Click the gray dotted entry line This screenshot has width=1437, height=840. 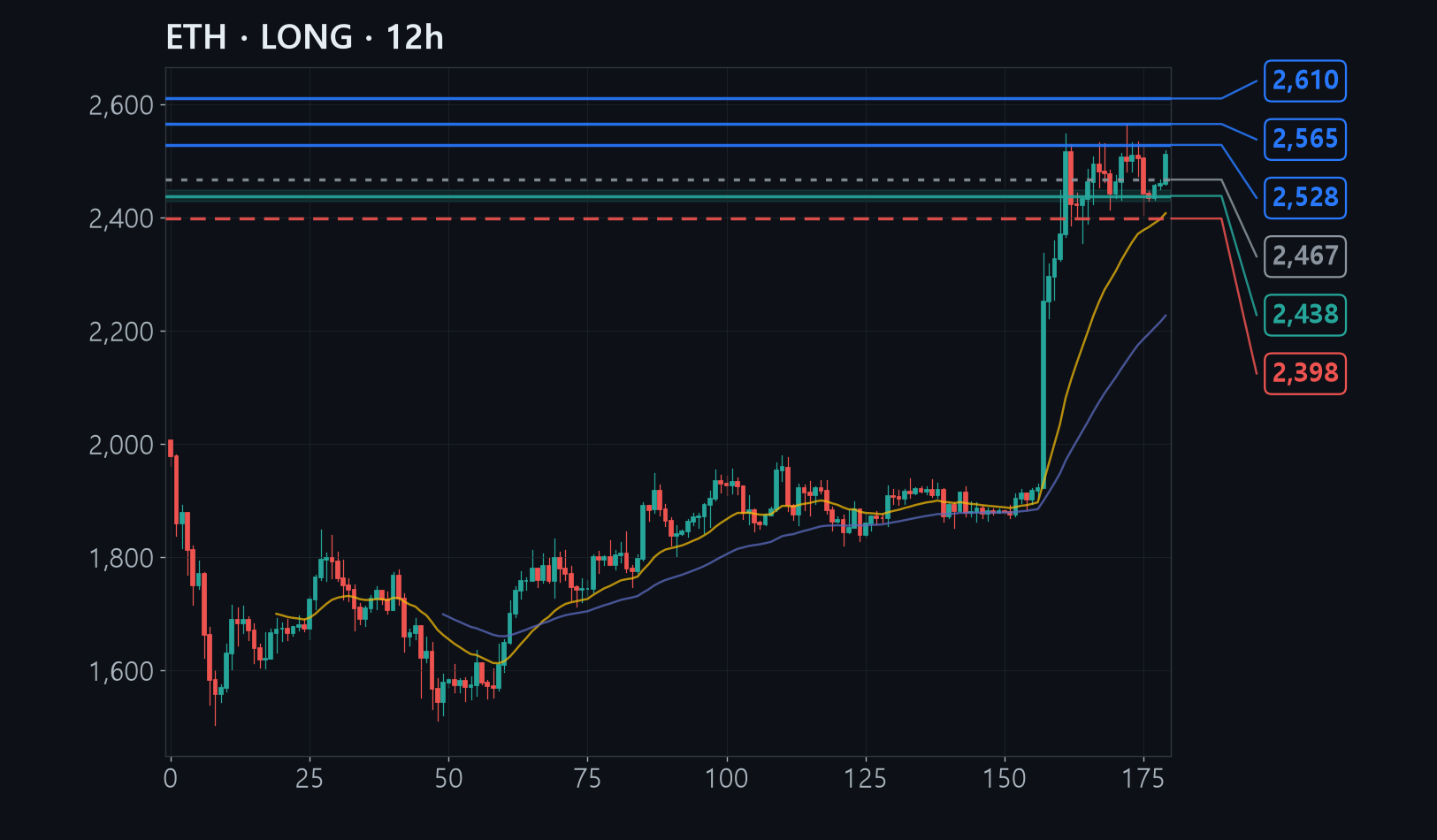tap(668, 179)
